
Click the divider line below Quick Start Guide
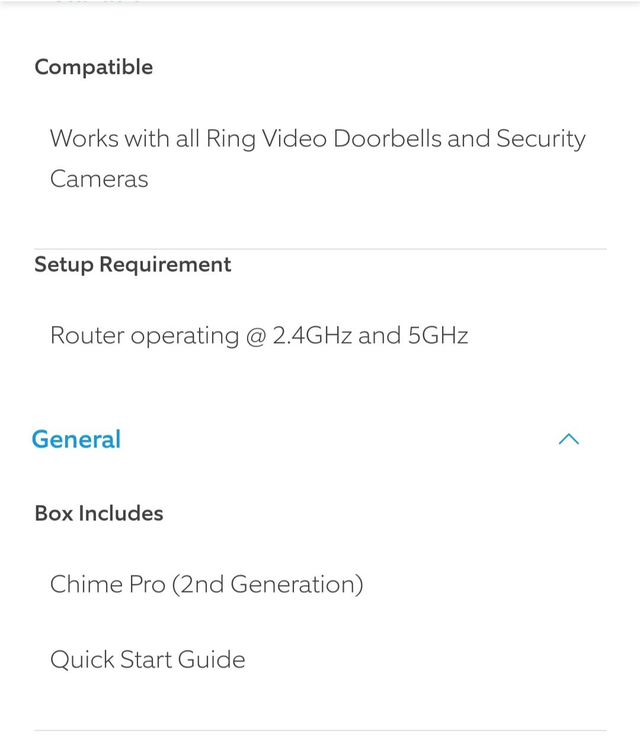(320, 730)
